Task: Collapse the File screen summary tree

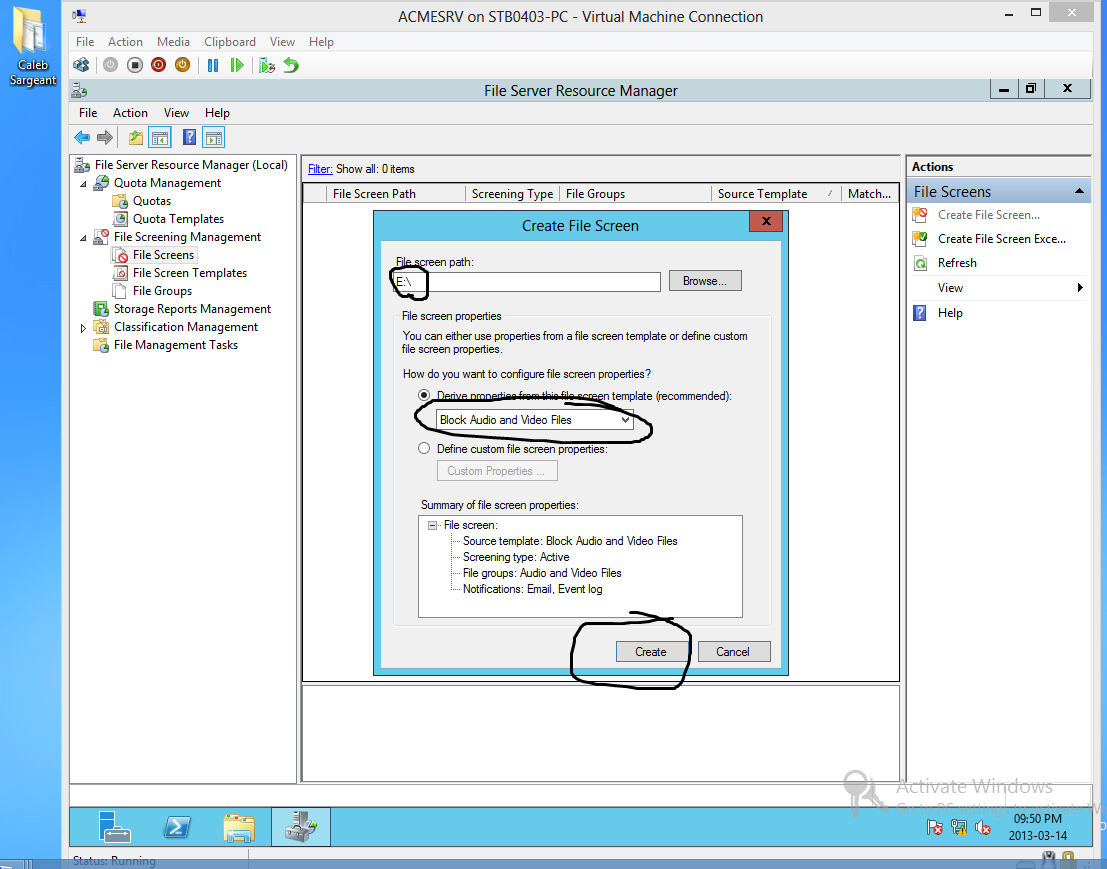Action: (x=432, y=525)
